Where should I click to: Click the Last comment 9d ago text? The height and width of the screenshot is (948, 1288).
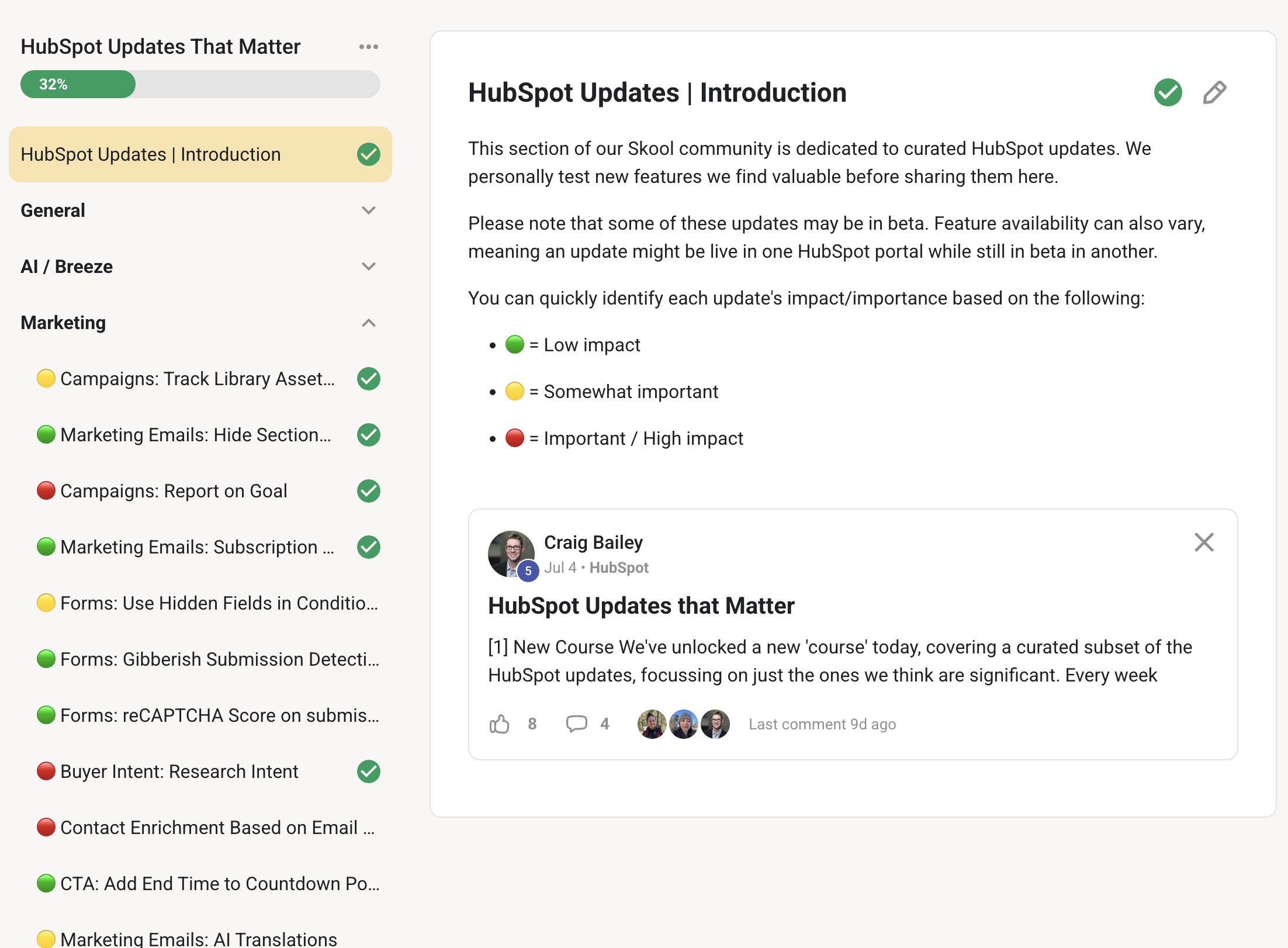click(x=822, y=724)
